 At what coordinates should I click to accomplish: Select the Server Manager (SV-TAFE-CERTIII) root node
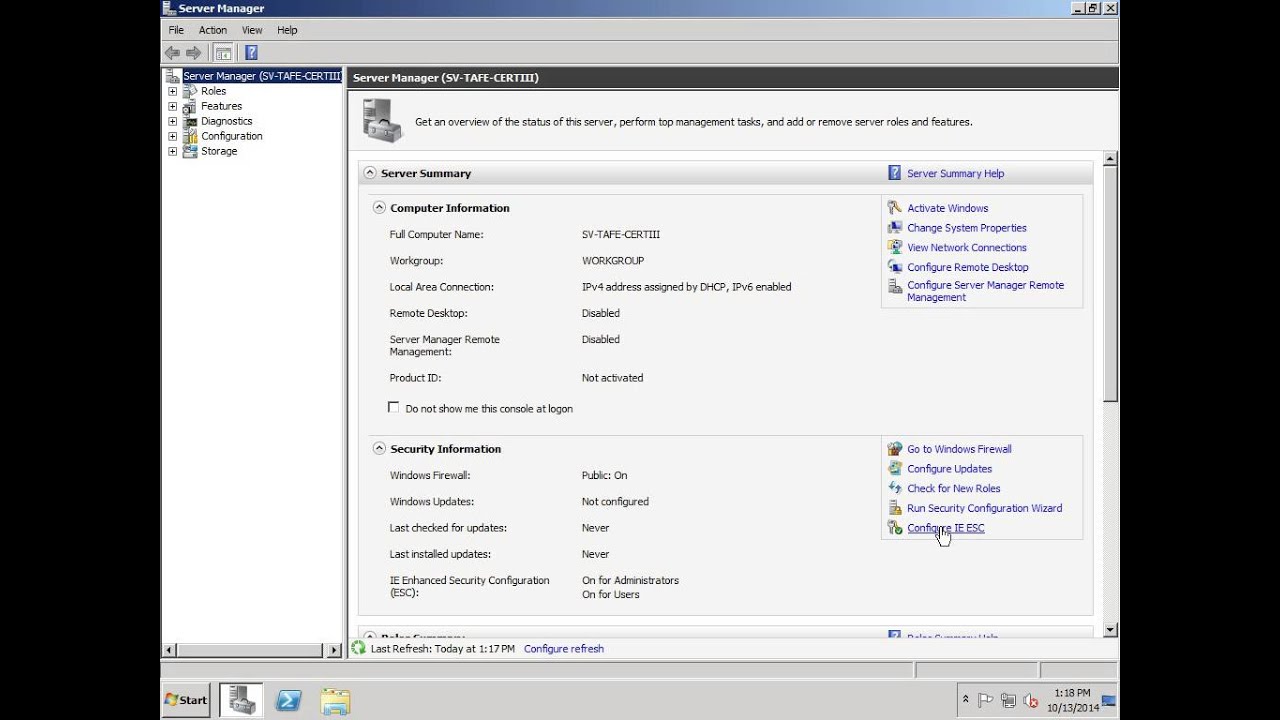(x=262, y=76)
